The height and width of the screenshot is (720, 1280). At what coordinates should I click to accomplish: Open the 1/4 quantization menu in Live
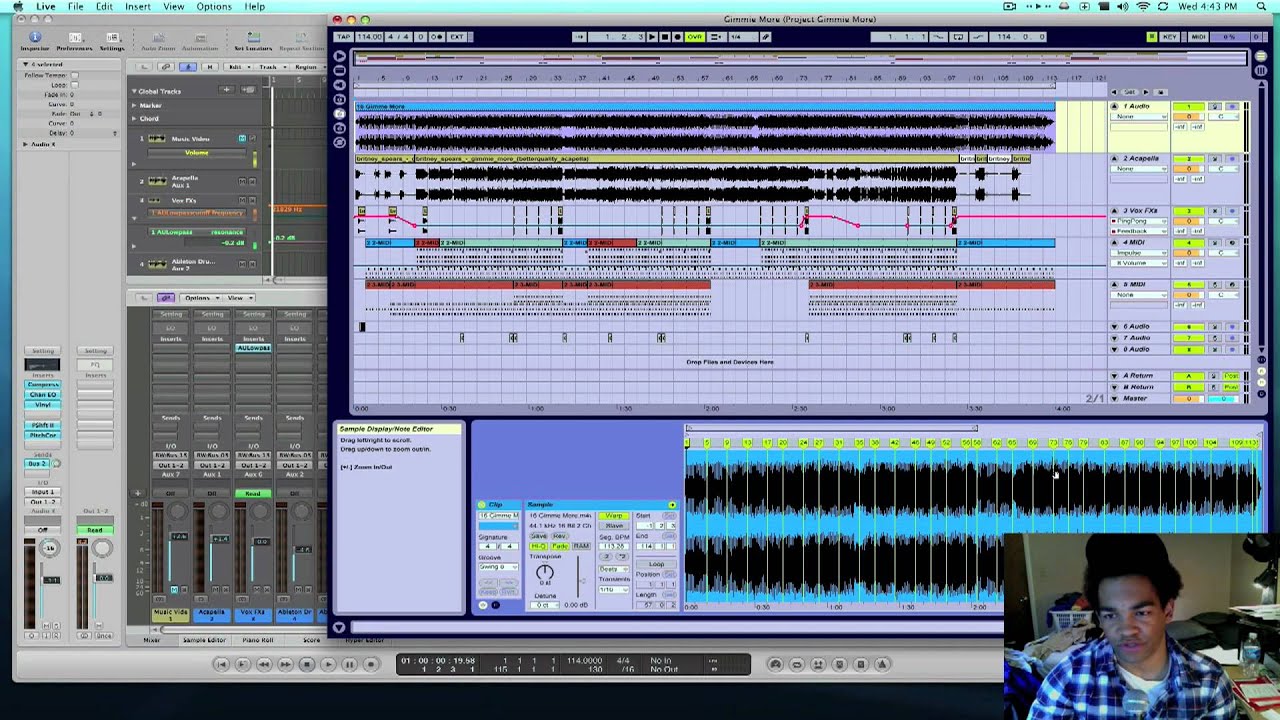click(743, 37)
